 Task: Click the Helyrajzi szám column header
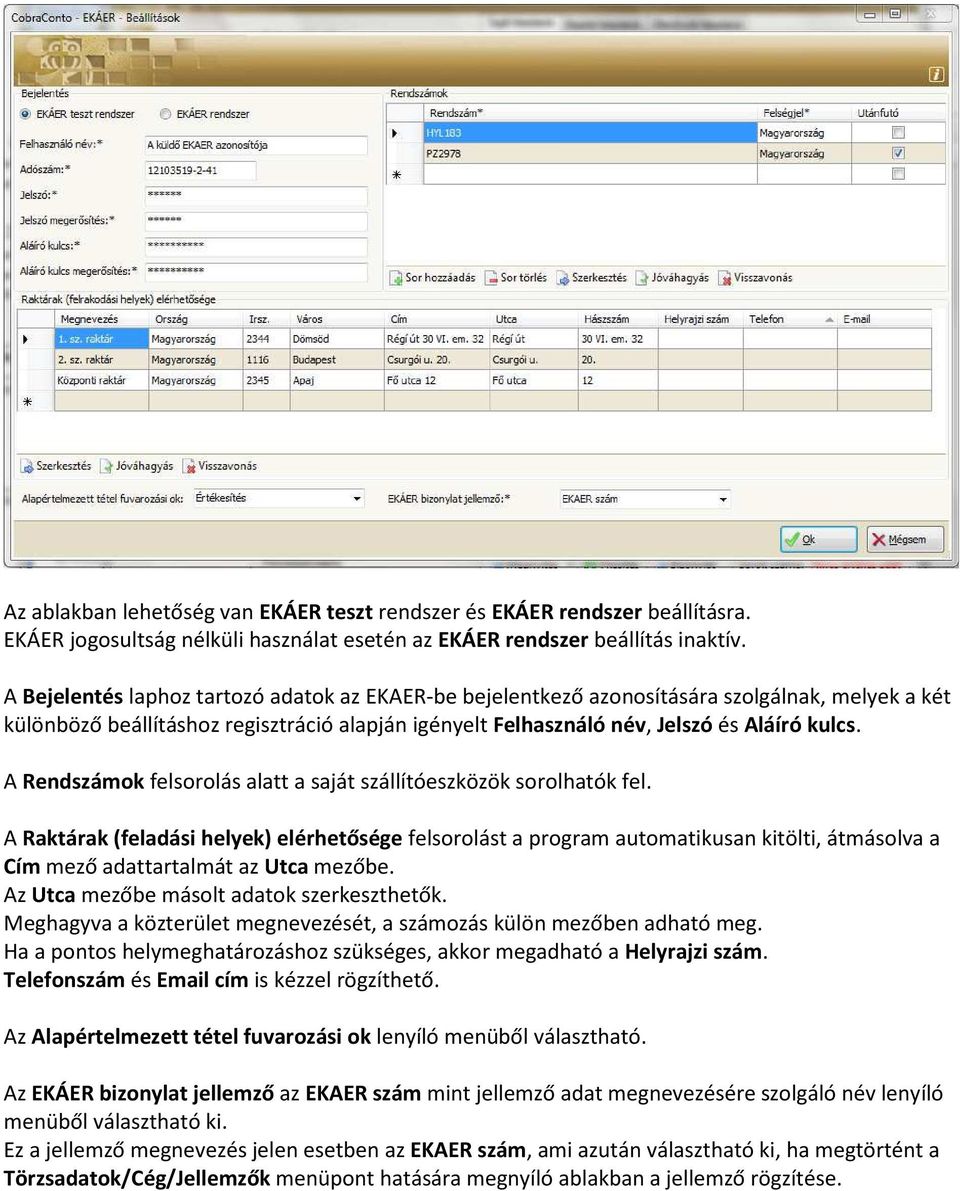point(700,319)
